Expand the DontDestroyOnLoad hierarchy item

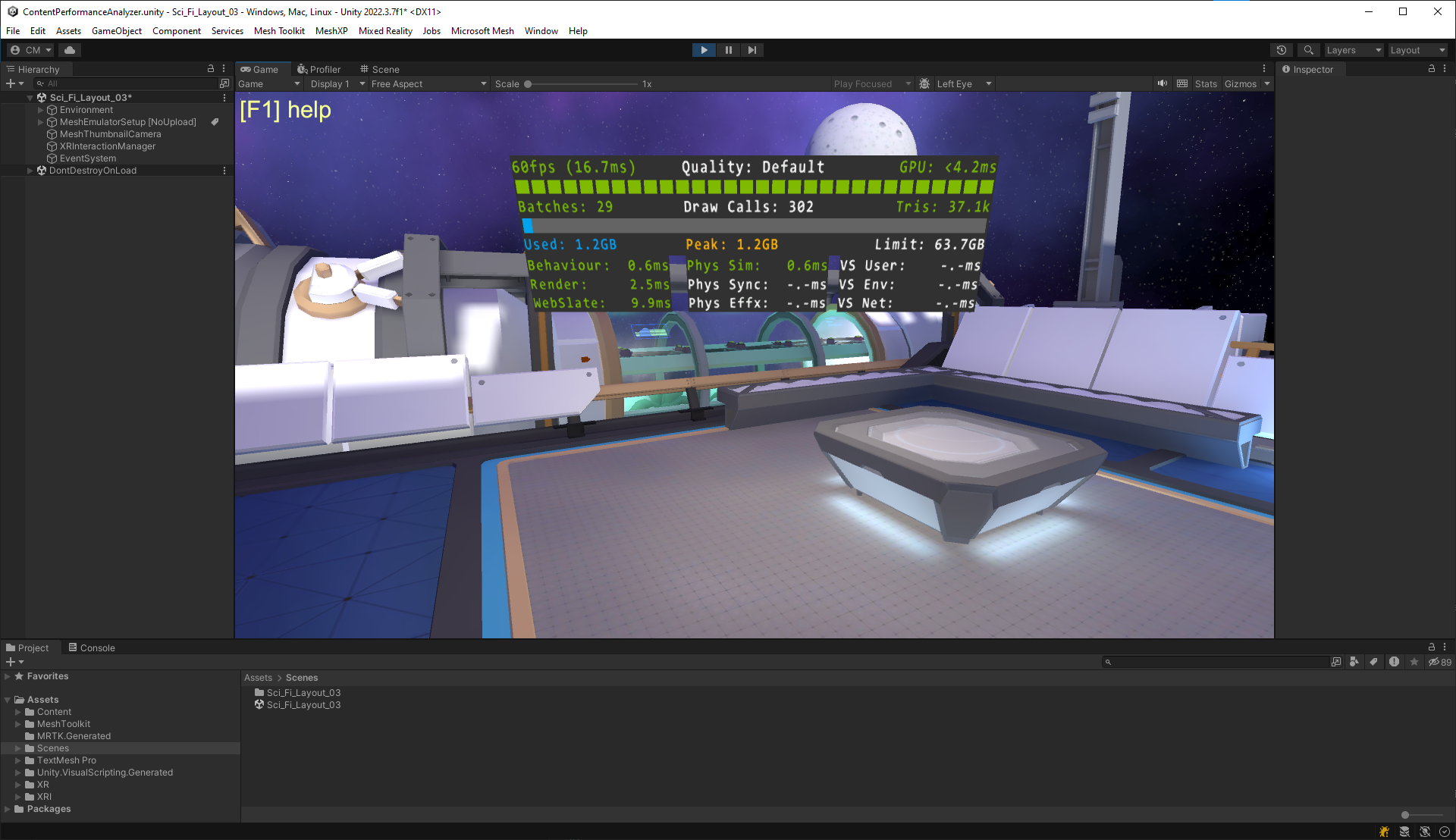[x=30, y=170]
